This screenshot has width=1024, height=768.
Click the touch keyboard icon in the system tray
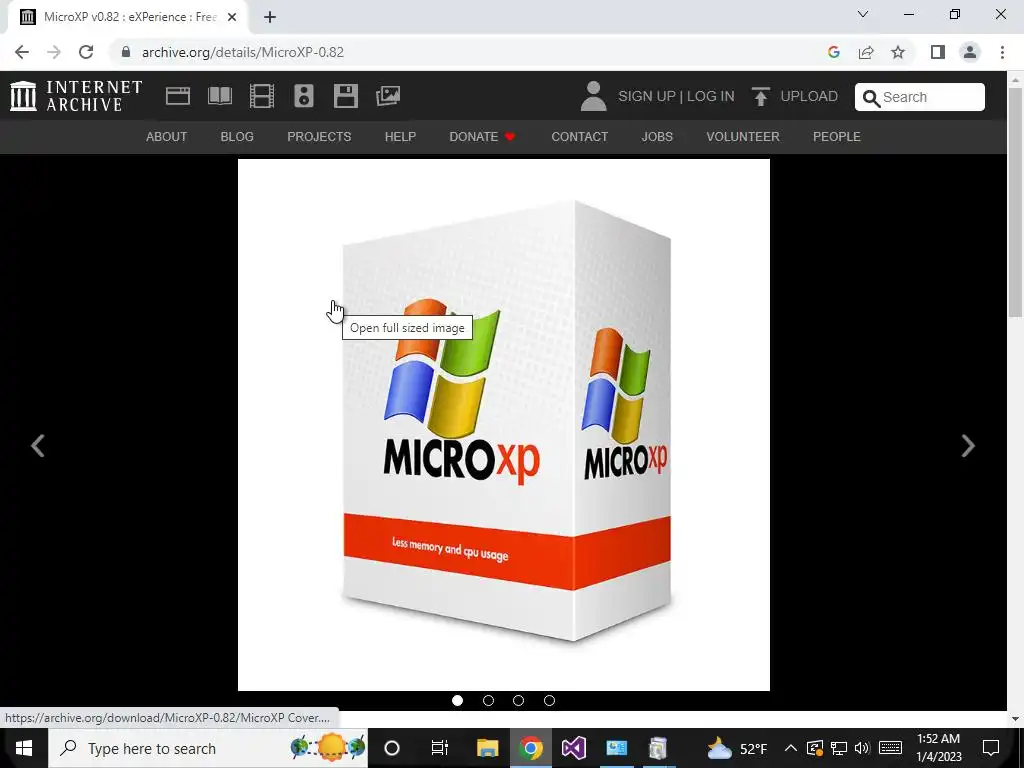[x=890, y=748]
